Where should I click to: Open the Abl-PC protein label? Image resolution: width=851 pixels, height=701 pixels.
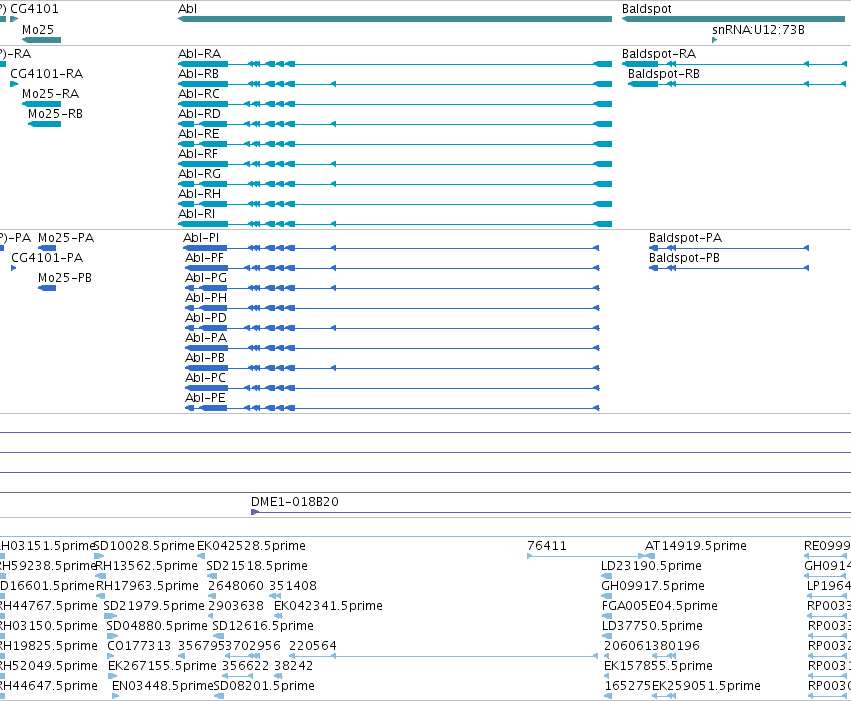click(205, 378)
